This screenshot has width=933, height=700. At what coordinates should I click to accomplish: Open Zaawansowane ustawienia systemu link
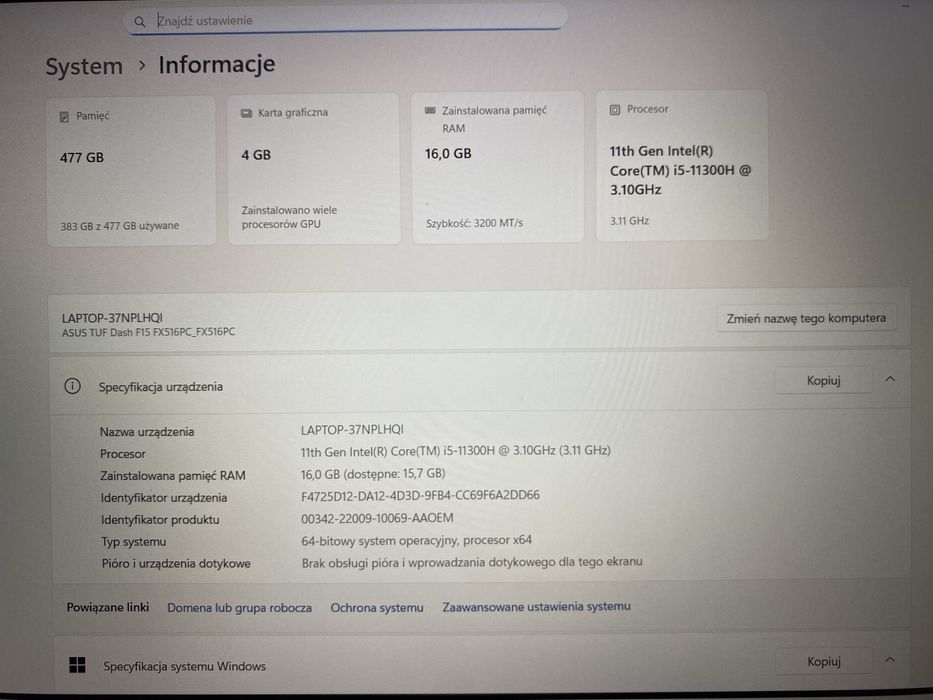coord(536,607)
